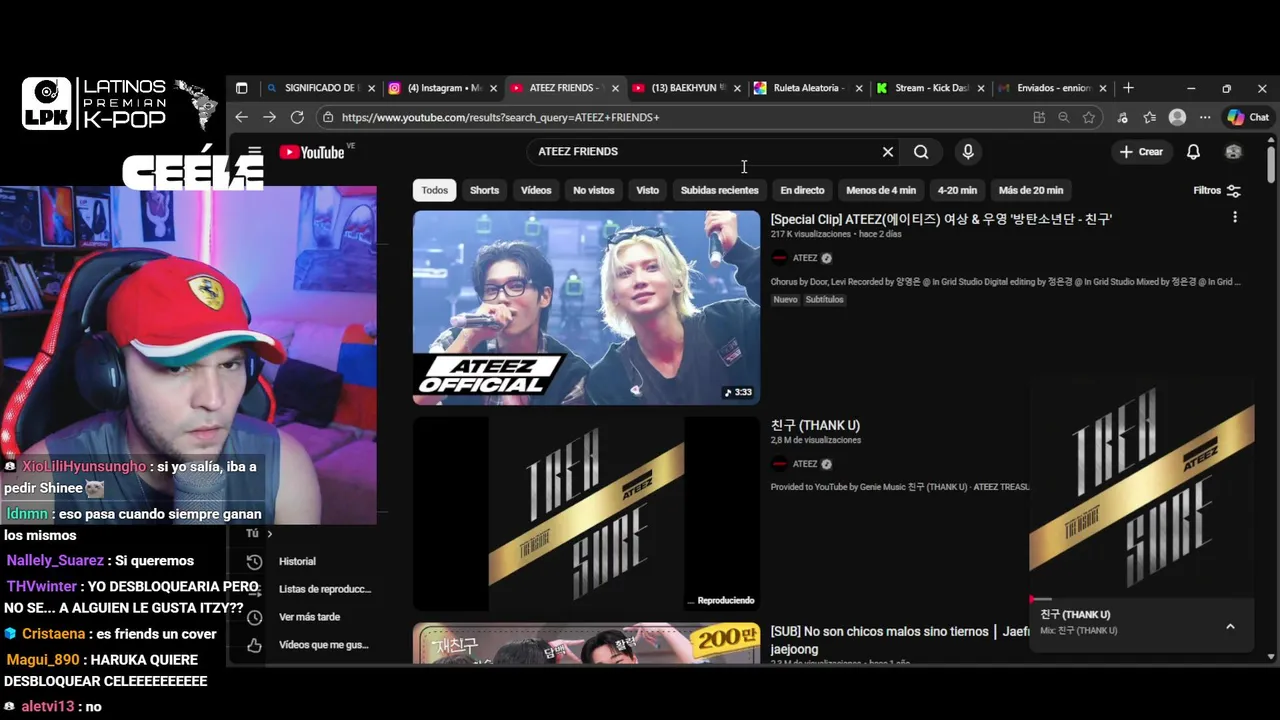Select the 4-20 min chip

click(957, 190)
